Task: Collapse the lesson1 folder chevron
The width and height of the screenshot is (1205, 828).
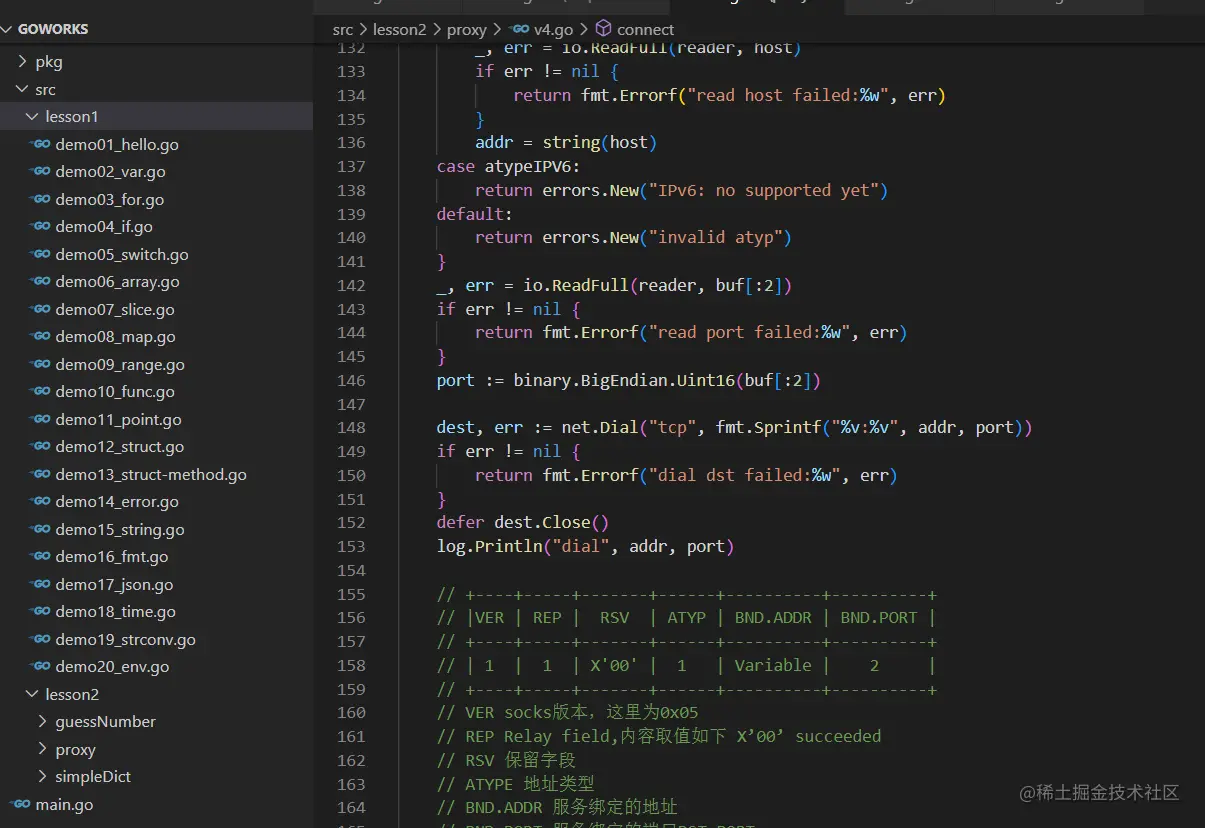Action: point(32,117)
